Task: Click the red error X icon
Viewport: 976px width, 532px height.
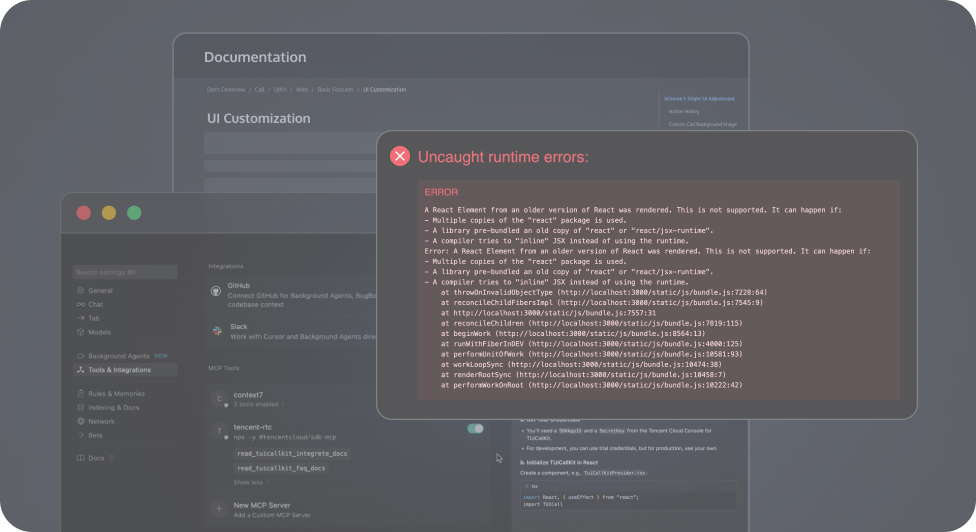Action: [x=400, y=156]
